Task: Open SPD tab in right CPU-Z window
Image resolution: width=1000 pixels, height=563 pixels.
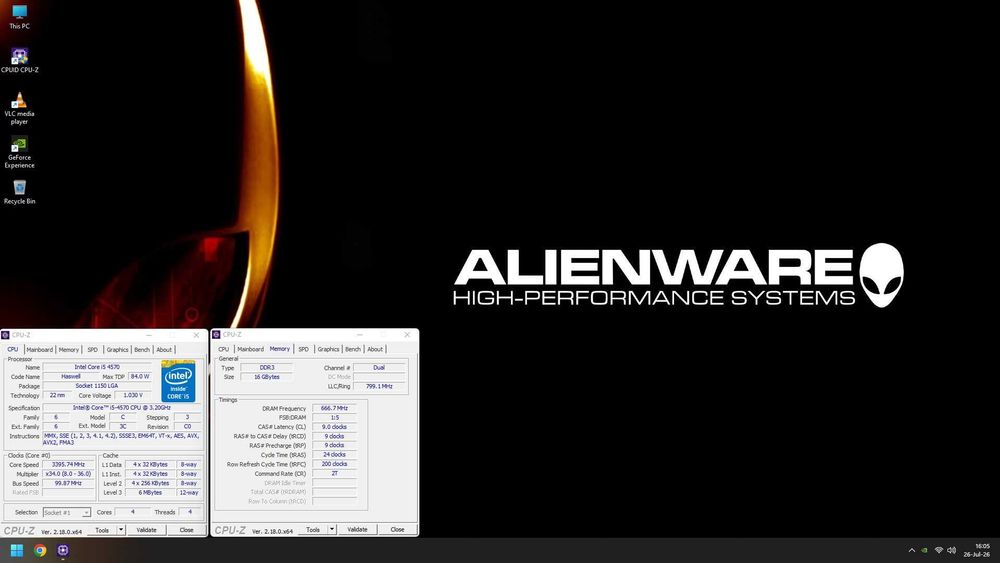Action: pos(304,349)
